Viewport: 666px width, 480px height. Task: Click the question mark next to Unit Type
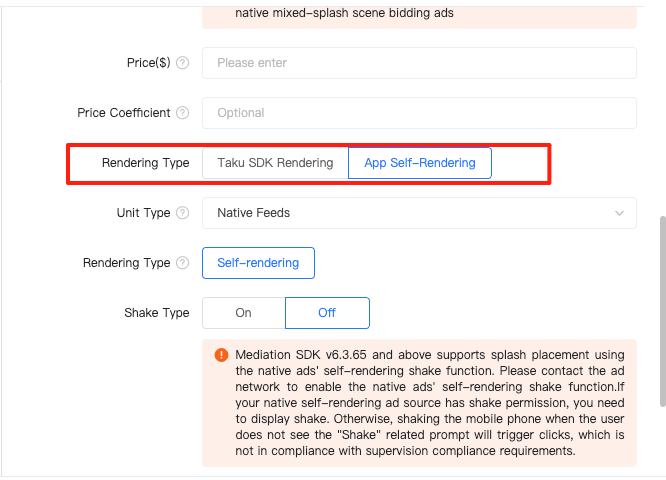[183, 213]
